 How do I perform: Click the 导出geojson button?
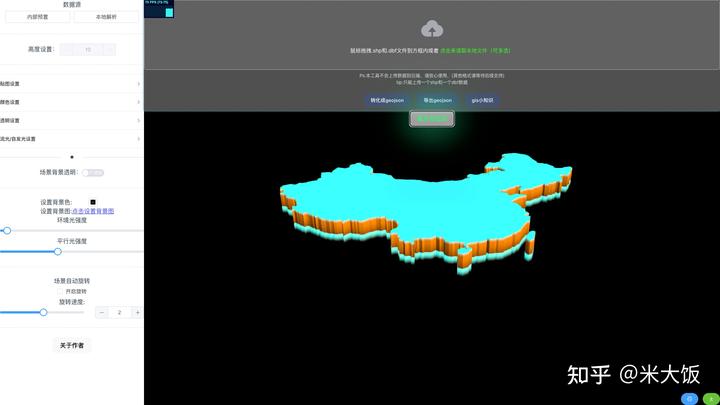pyautogui.click(x=437, y=100)
